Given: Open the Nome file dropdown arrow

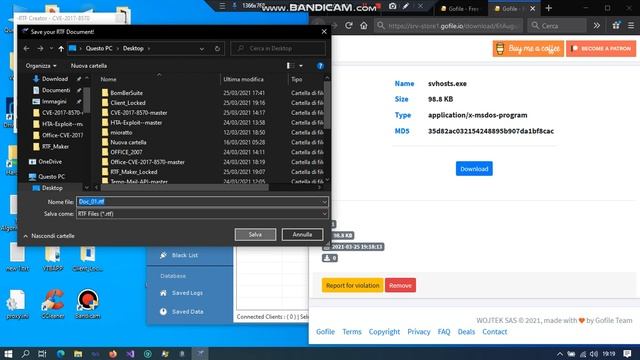Looking at the screenshot, I should click(324, 202).
